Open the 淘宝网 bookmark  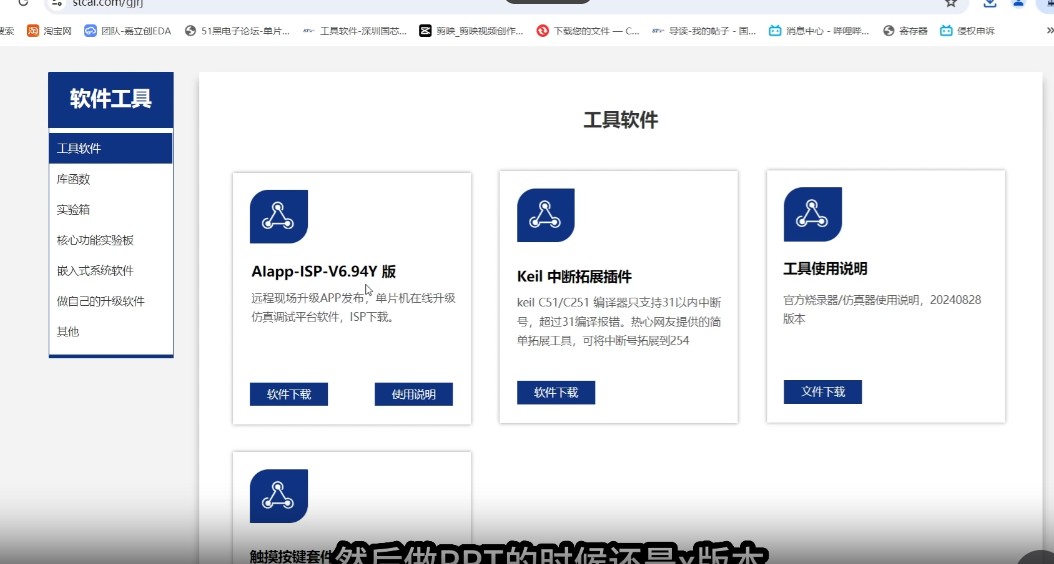(49, 31)
